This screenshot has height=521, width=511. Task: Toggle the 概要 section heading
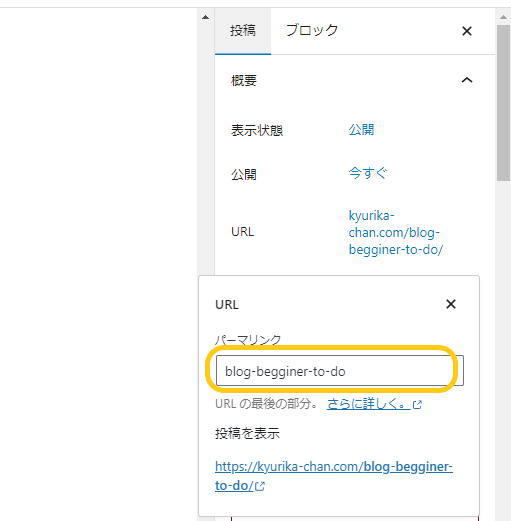click(244, 81)
